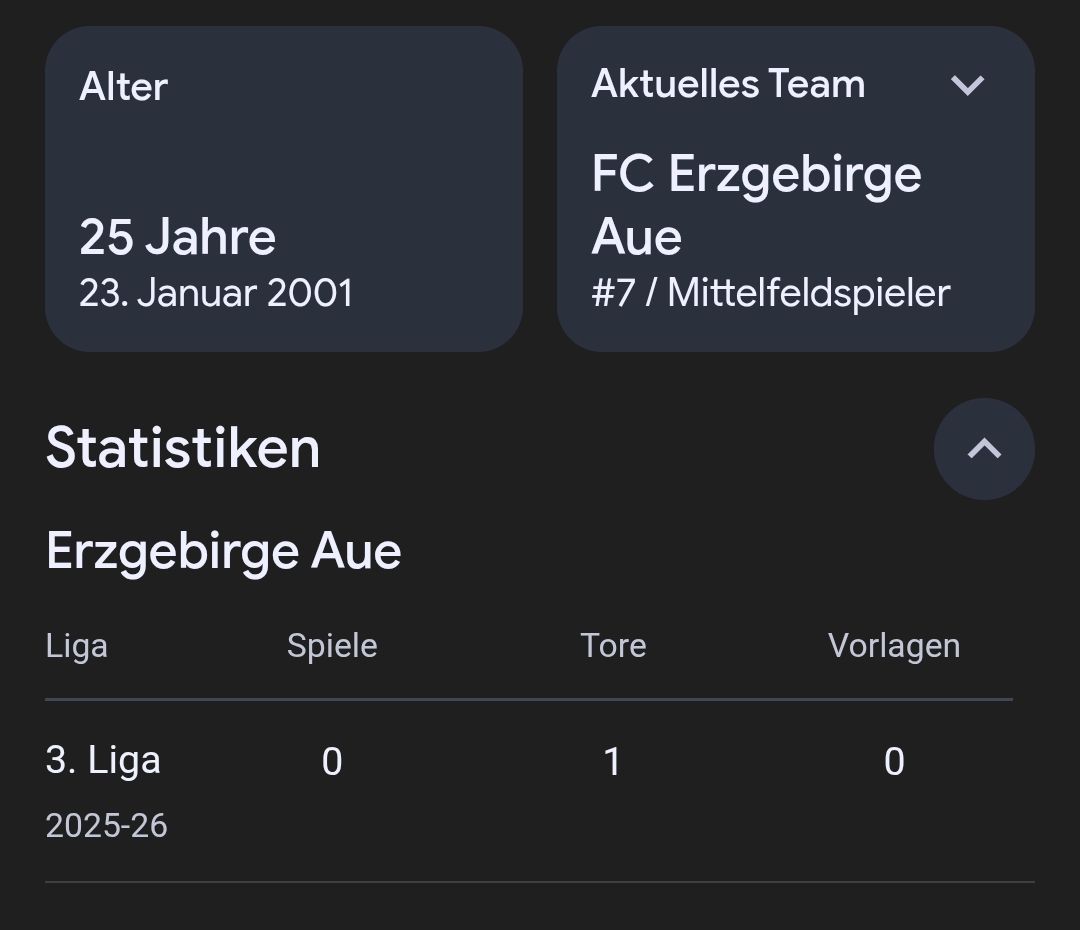This screenshot has width=1080, height=930.
Task: Click the Spiele value 0
Action: point(332,762)
